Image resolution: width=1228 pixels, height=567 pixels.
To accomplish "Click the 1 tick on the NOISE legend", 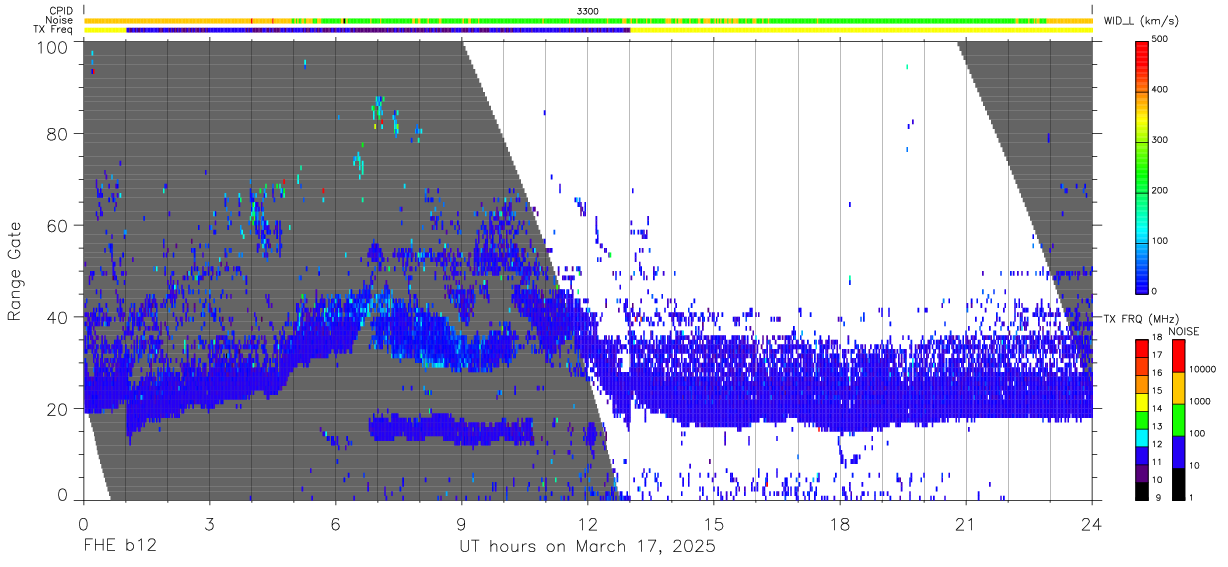I will point(1189,497).
